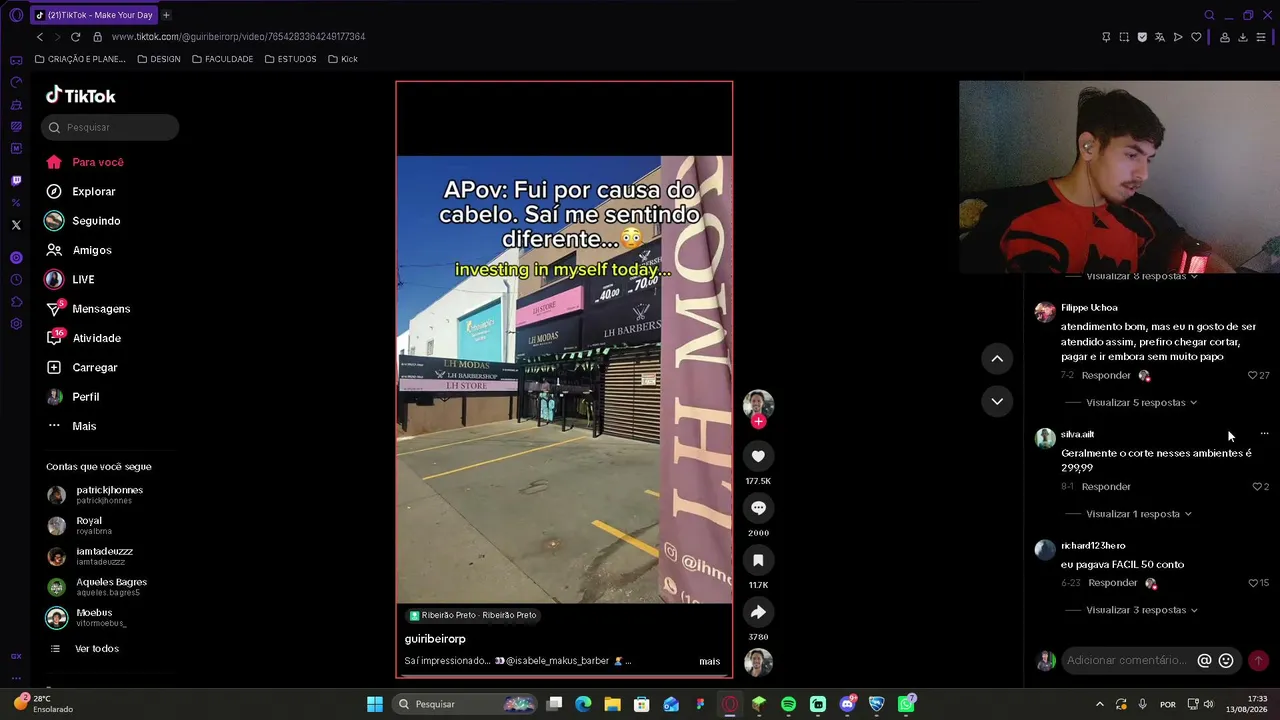
Task: Reload the page in the browser
Action: point(75,37)
